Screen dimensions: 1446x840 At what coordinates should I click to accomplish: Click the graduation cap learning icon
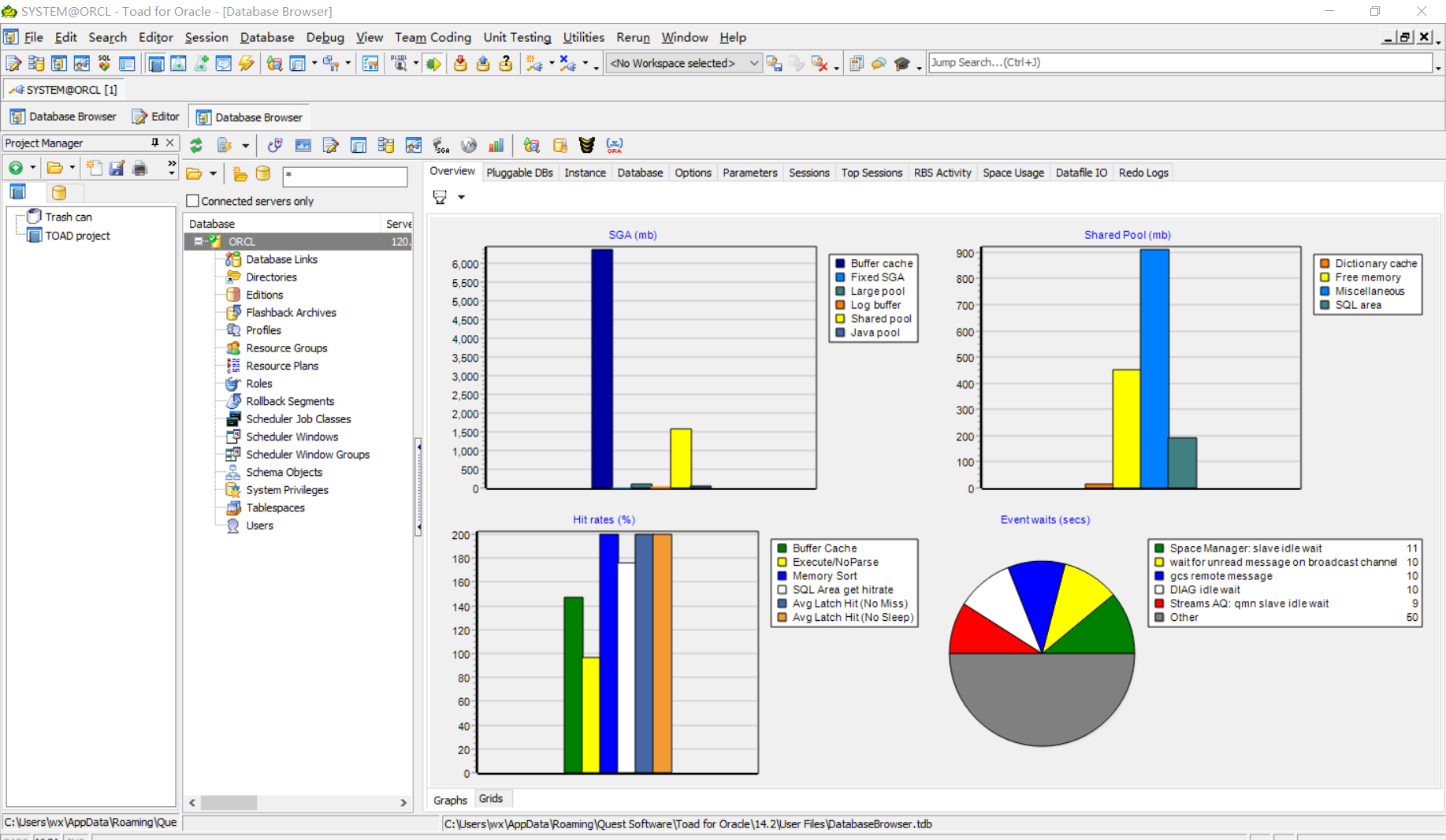(902, 63)
